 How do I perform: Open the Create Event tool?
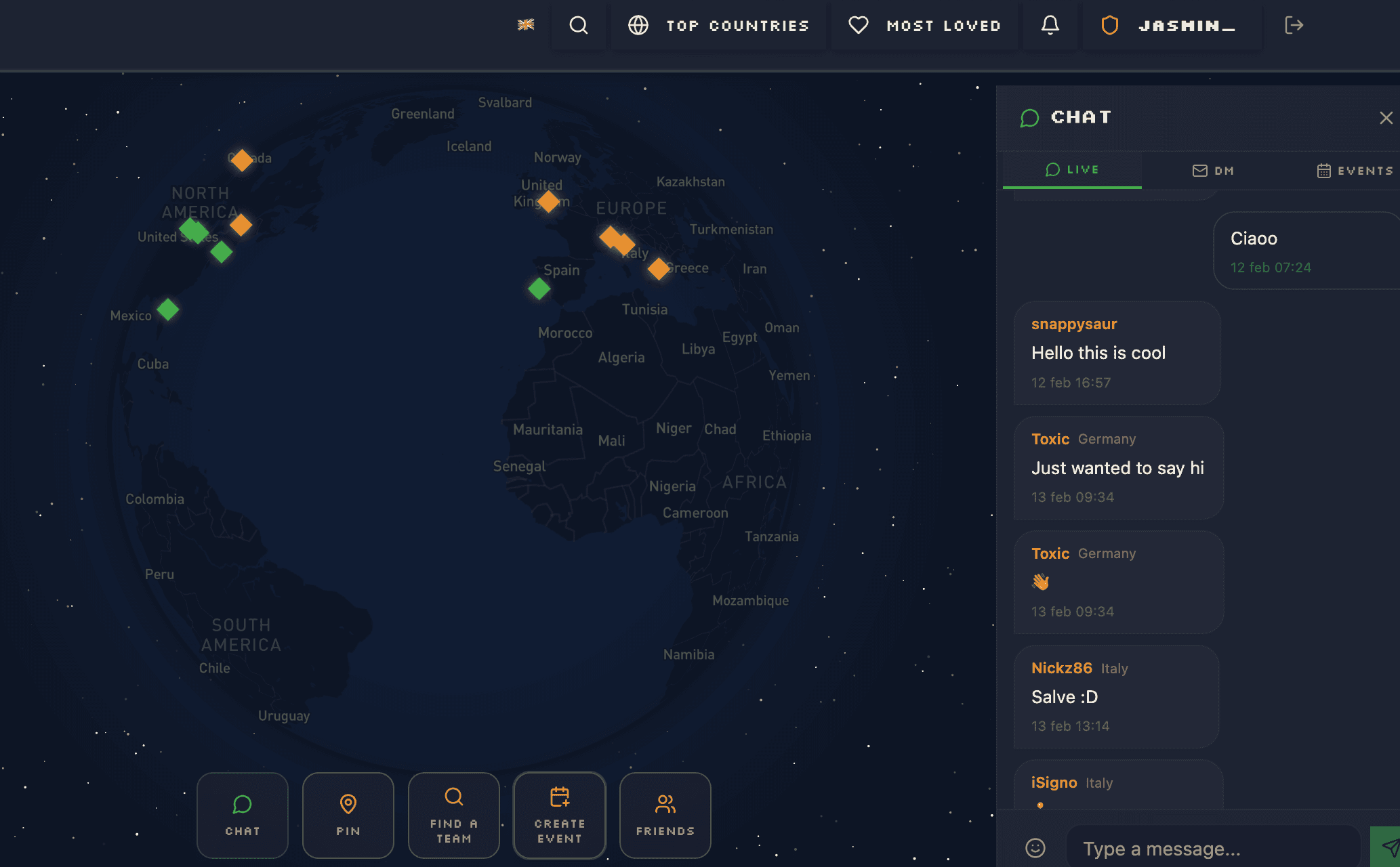click(559, 815)
